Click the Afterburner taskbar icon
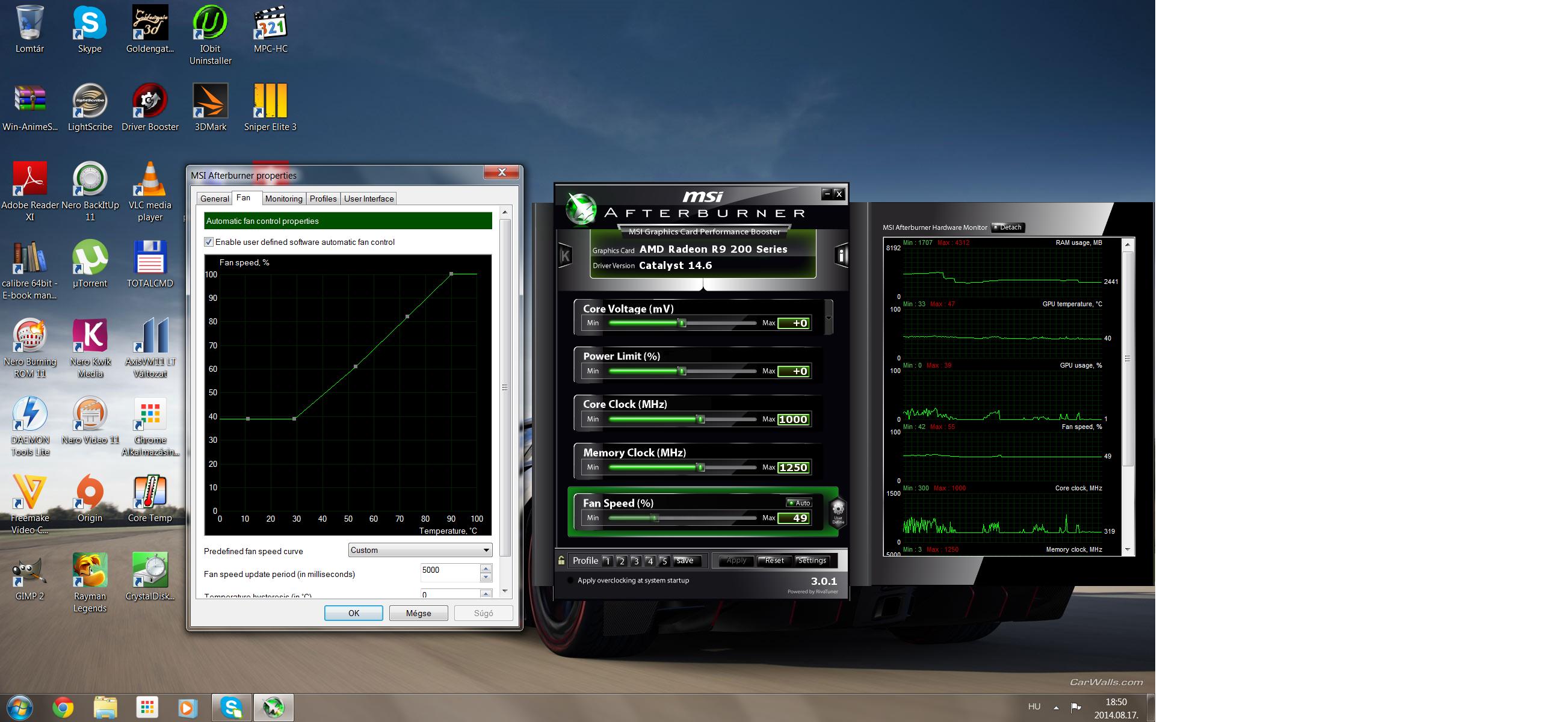Screen dimensions: 1568x722 273,708
